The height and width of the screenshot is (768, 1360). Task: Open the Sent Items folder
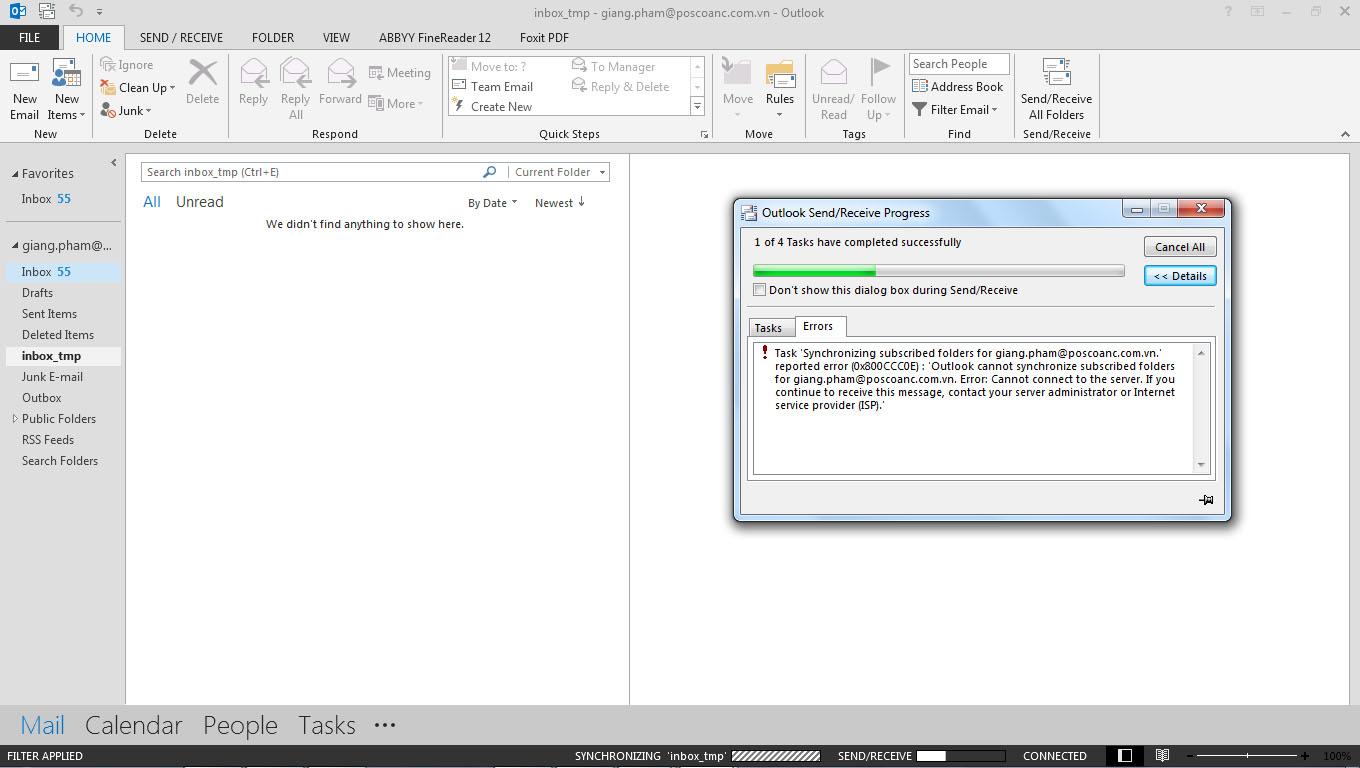(49, 314)
